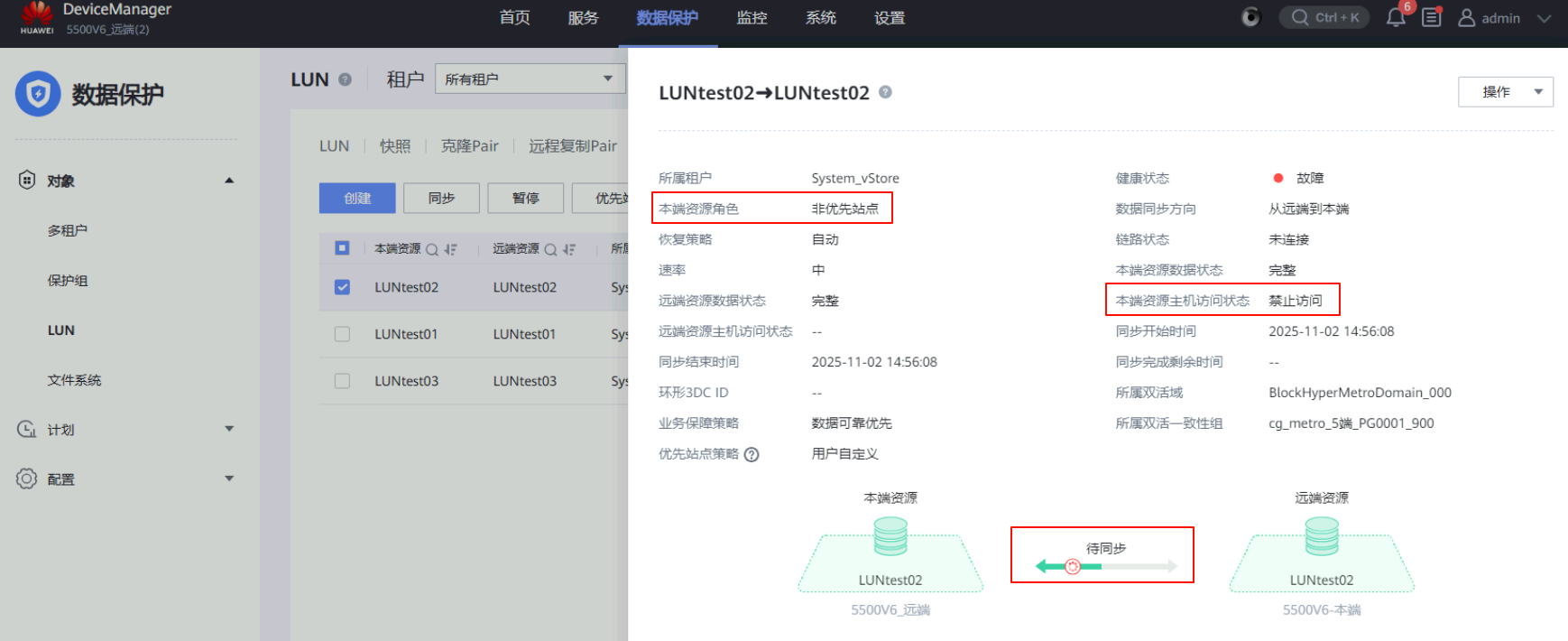Viewport: 1568px width, 641px height.
Task: Click the sort icon in 远端资源 column
Action: pos(569,249)
